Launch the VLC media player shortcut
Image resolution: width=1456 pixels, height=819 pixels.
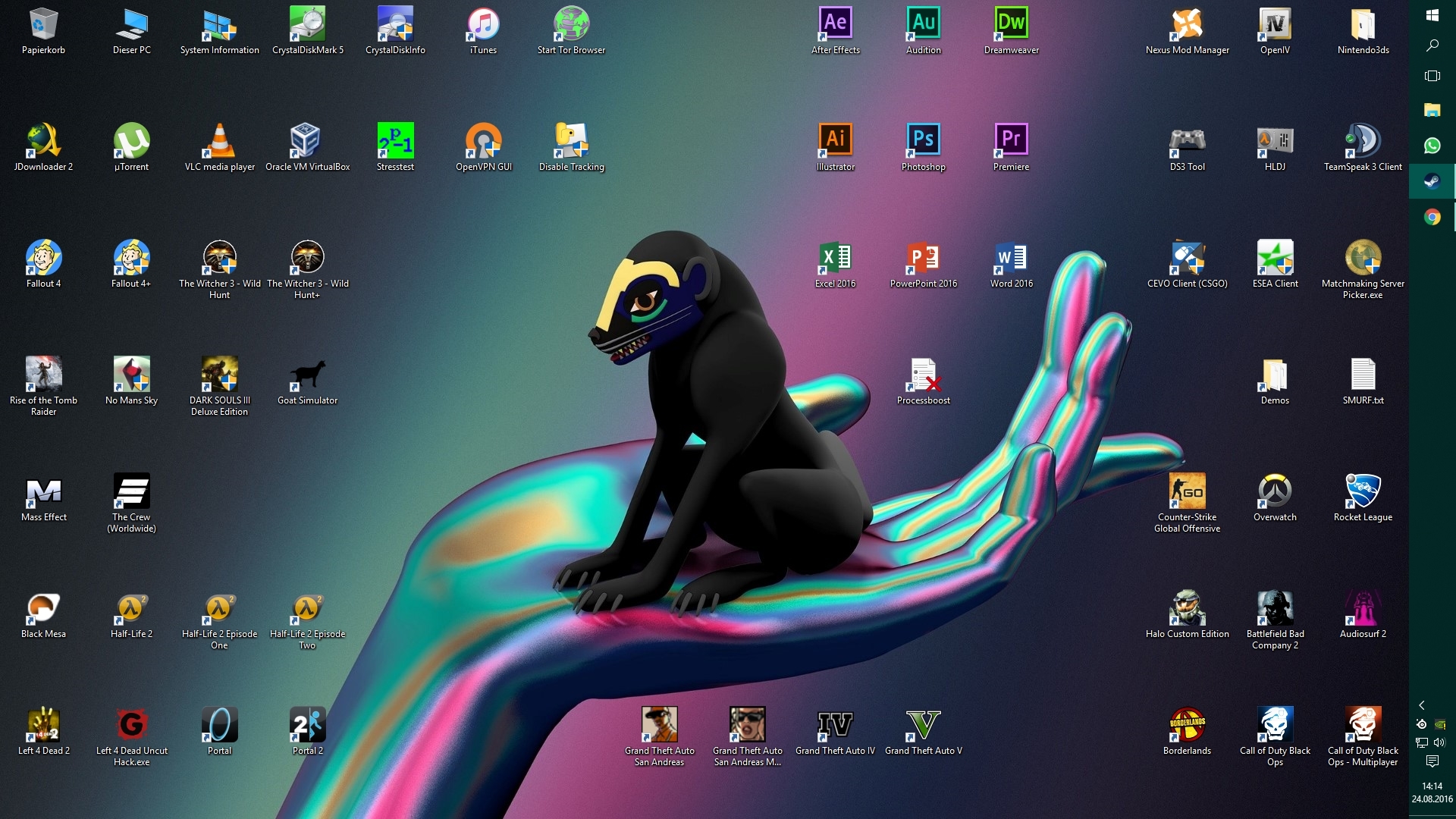coord(220,141)
